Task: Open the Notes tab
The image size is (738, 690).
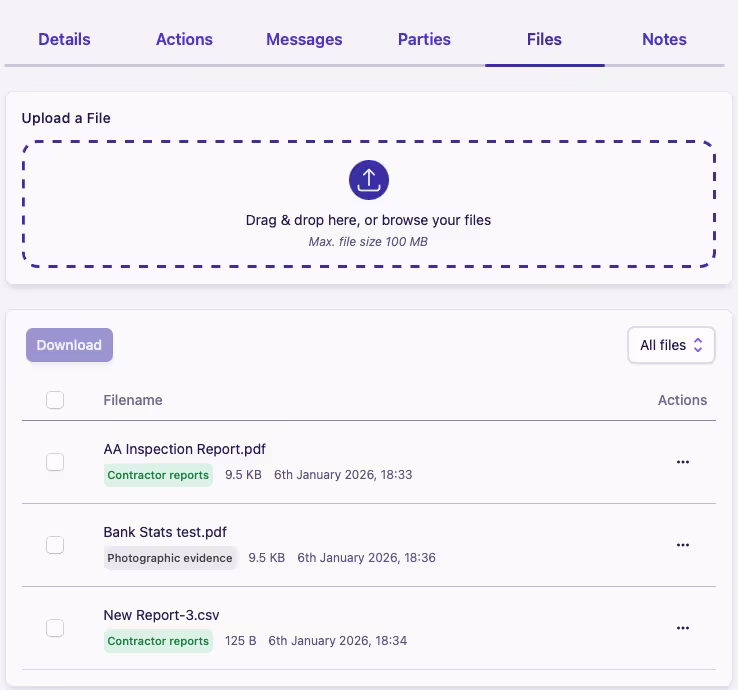Action: click(x=664, y=40)
